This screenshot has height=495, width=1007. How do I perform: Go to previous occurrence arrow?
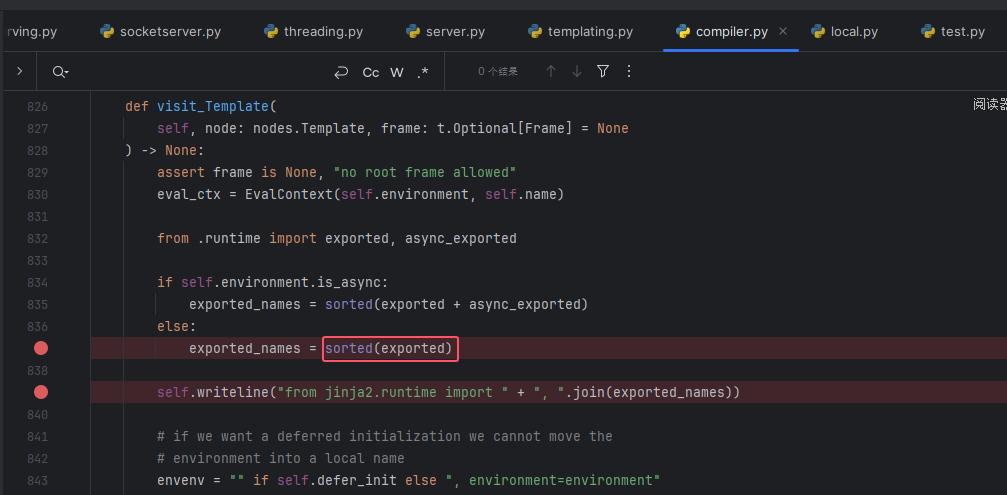click(x=550, y=71)
